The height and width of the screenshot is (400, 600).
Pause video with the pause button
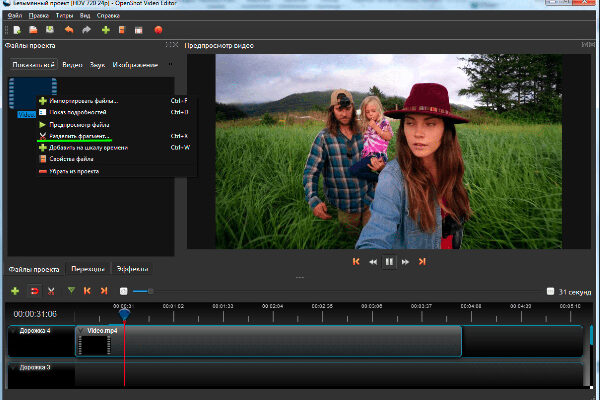coord(389,261)
